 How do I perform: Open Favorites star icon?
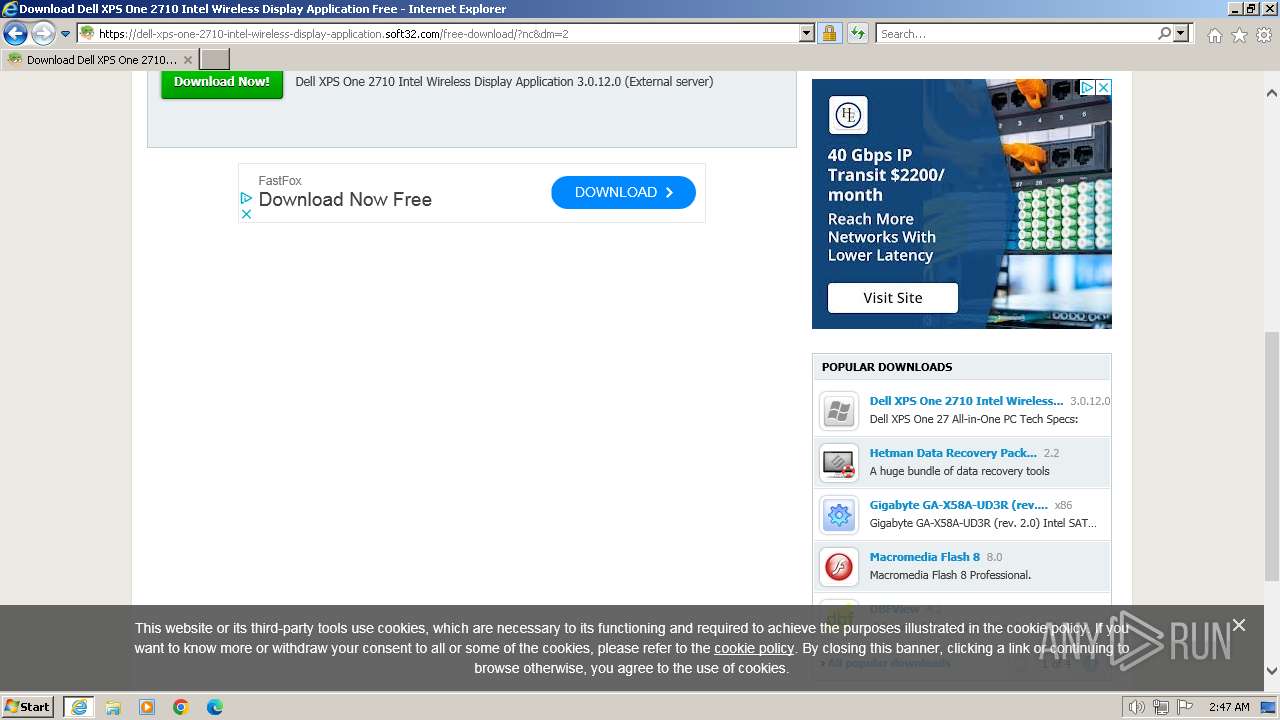pyautogui.click(x=1239, y=35)
